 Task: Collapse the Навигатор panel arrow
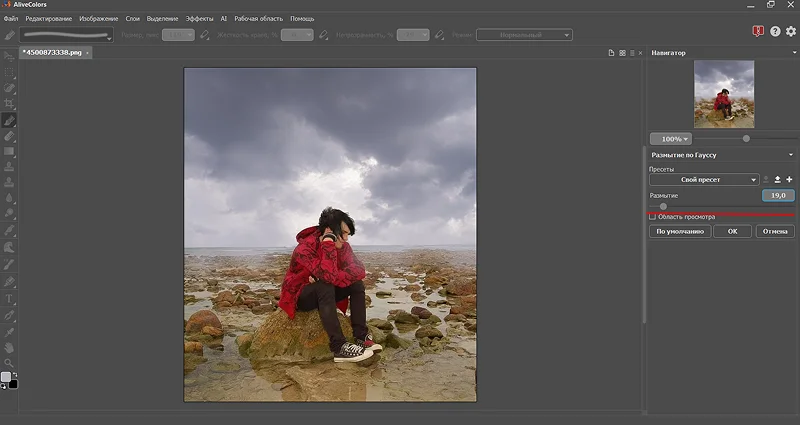coord(794,53)
